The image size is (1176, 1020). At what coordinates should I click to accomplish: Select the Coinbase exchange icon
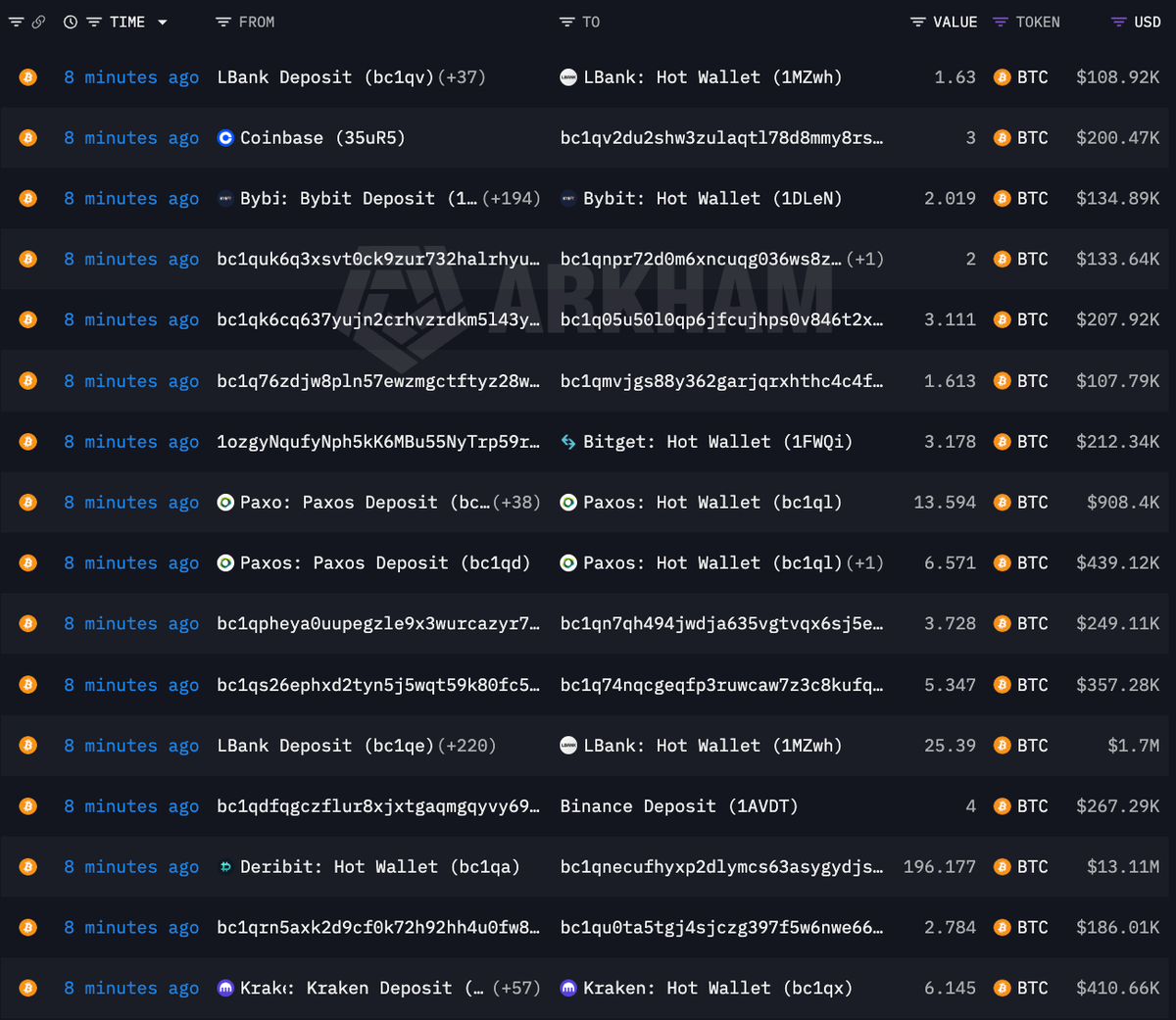pyautogui.click(x=225, y=138)
